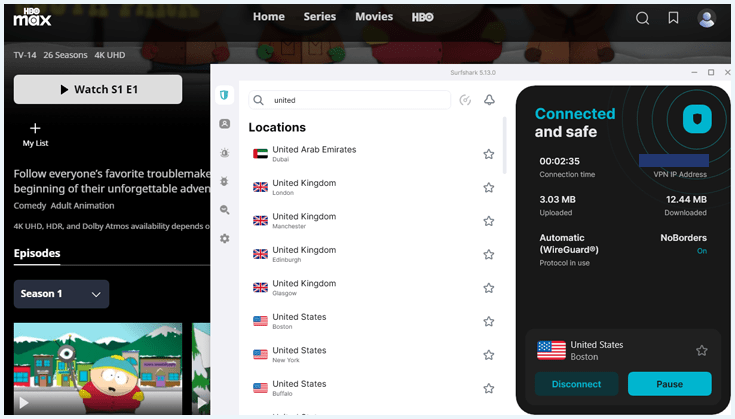Click the Adult Animation genre link

82,206
